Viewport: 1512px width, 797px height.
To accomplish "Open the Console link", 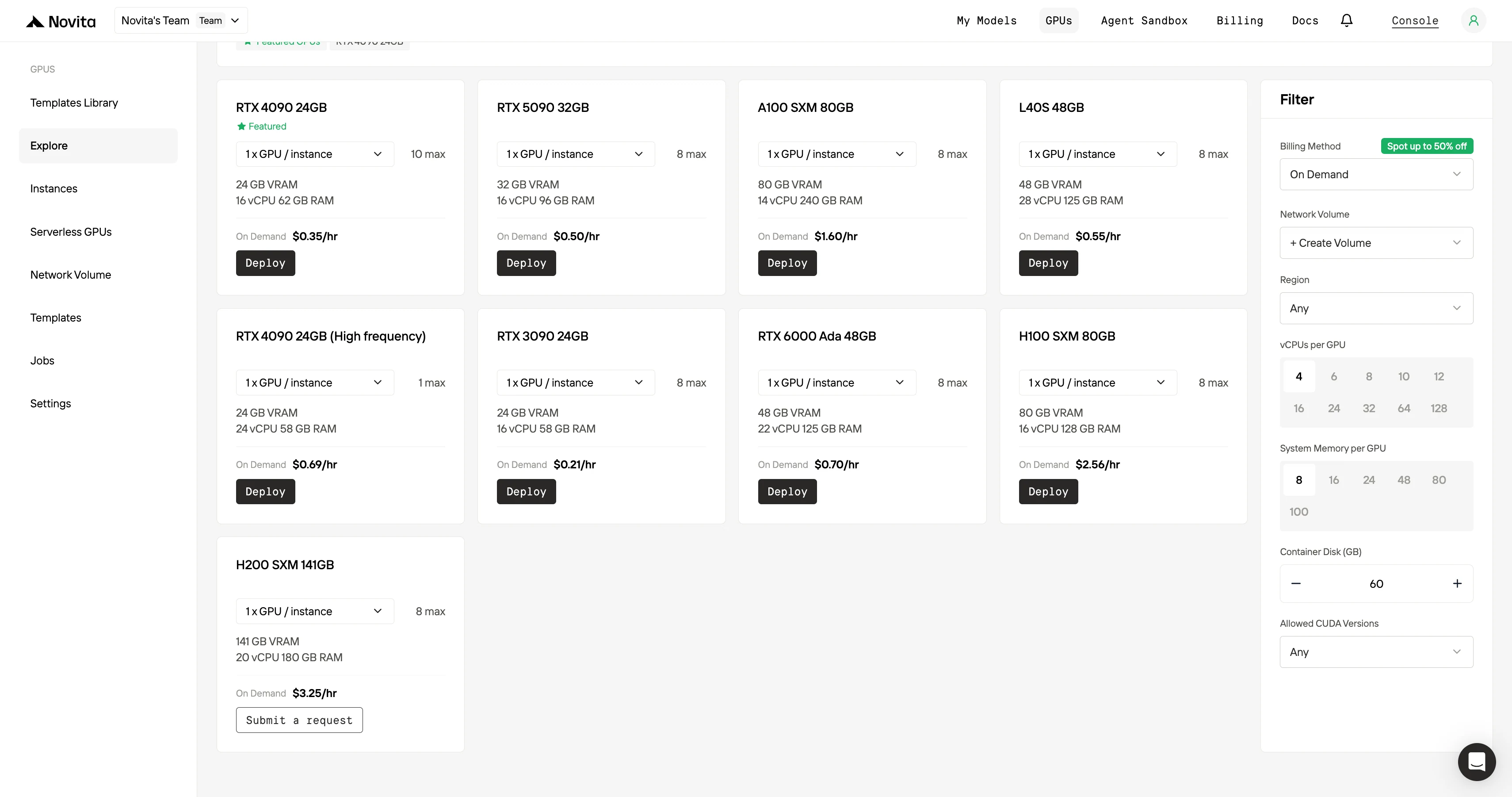I will click(x=1415, y=20).
